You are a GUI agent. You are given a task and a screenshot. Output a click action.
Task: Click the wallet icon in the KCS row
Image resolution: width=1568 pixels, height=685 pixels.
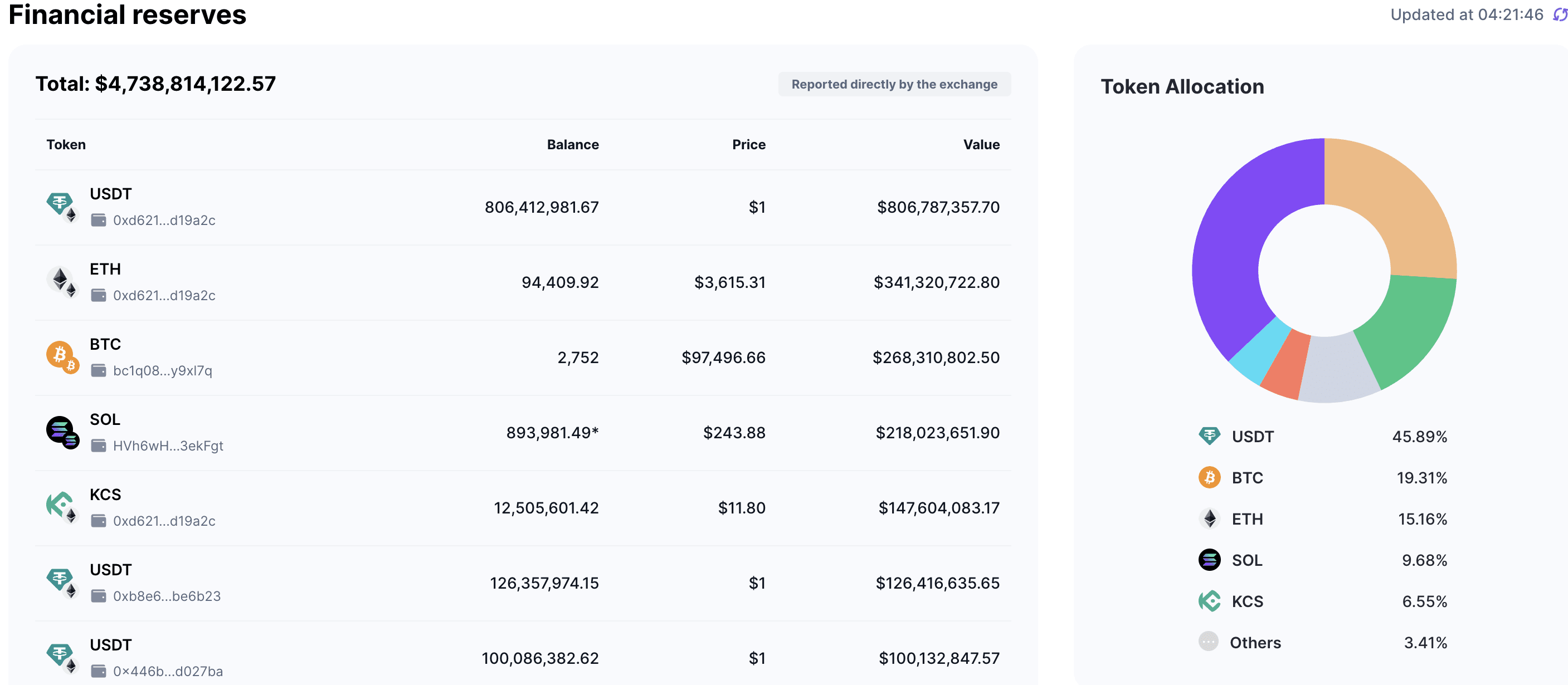coord(98,521)
